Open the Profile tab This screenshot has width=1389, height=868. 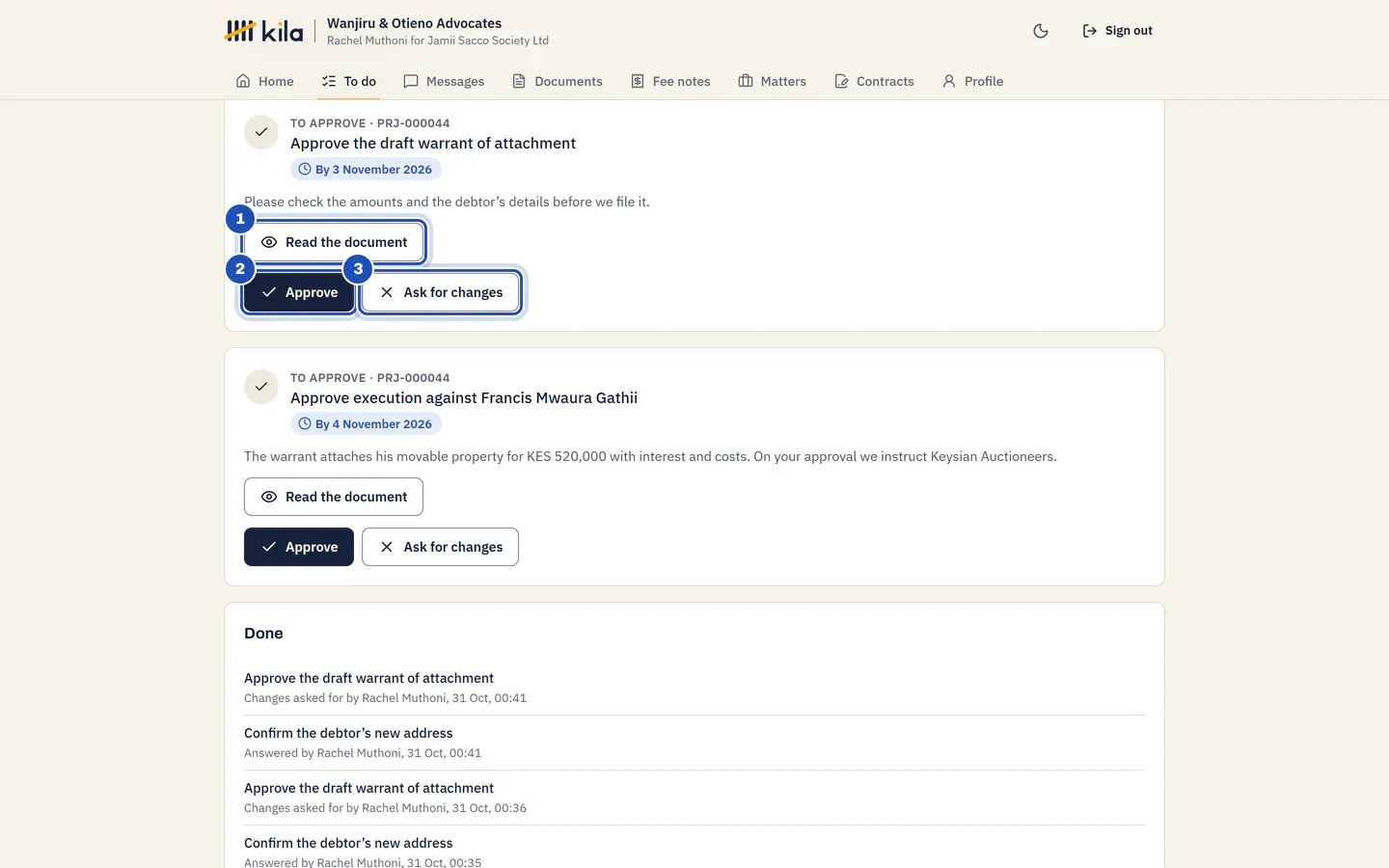[973, 81]
